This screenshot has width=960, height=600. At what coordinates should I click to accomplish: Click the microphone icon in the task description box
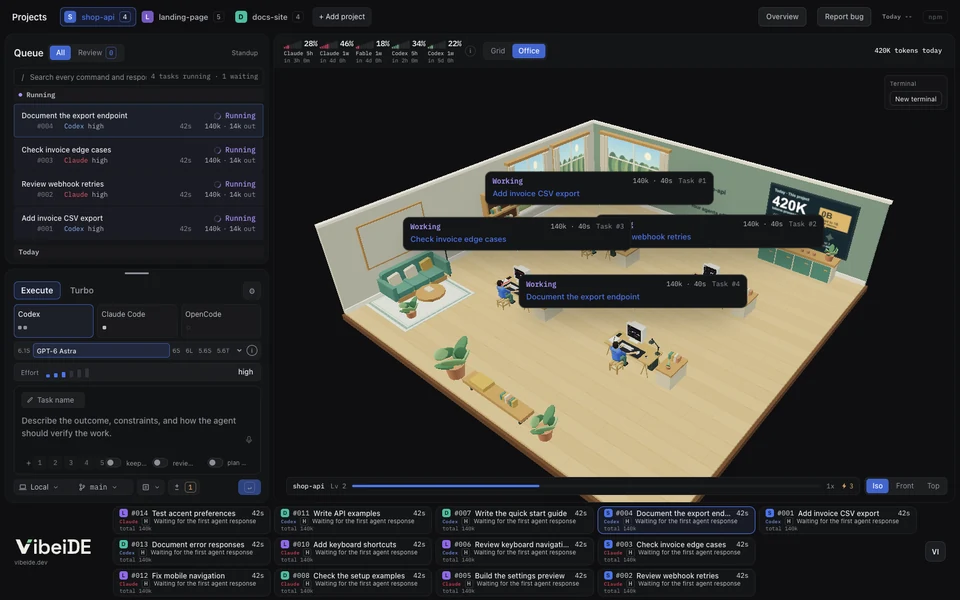click(x=249, y=440)
